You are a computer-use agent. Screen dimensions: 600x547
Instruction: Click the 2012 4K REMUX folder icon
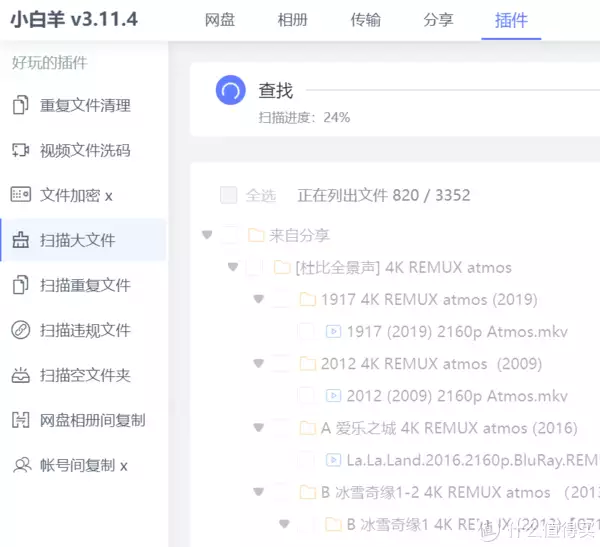(308, 364)
